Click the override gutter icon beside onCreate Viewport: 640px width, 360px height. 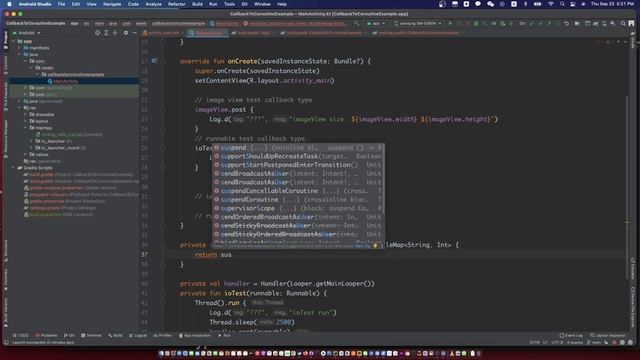pos(154,61)
